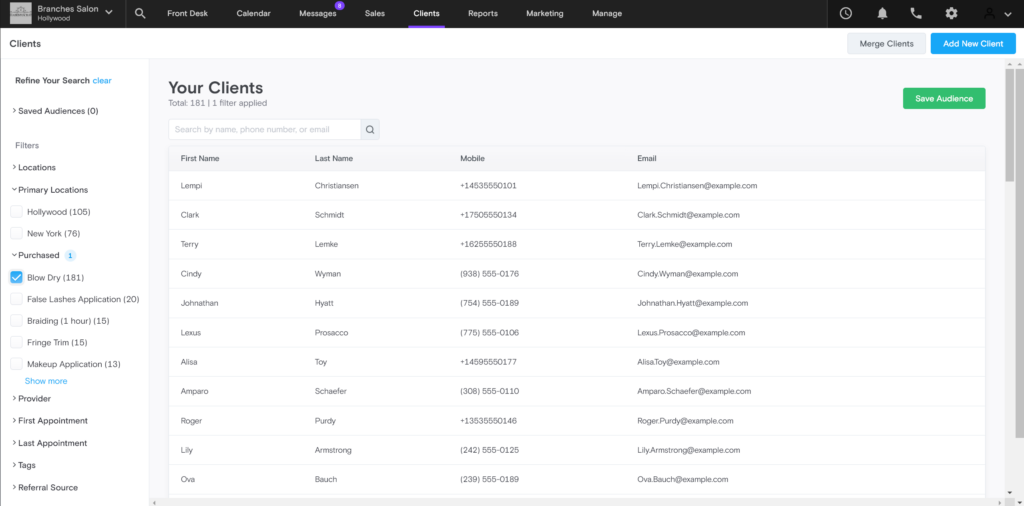The image size is (1024, 506).
Task: Expand the Saved Audiences section
Action: tap(57, 111)
